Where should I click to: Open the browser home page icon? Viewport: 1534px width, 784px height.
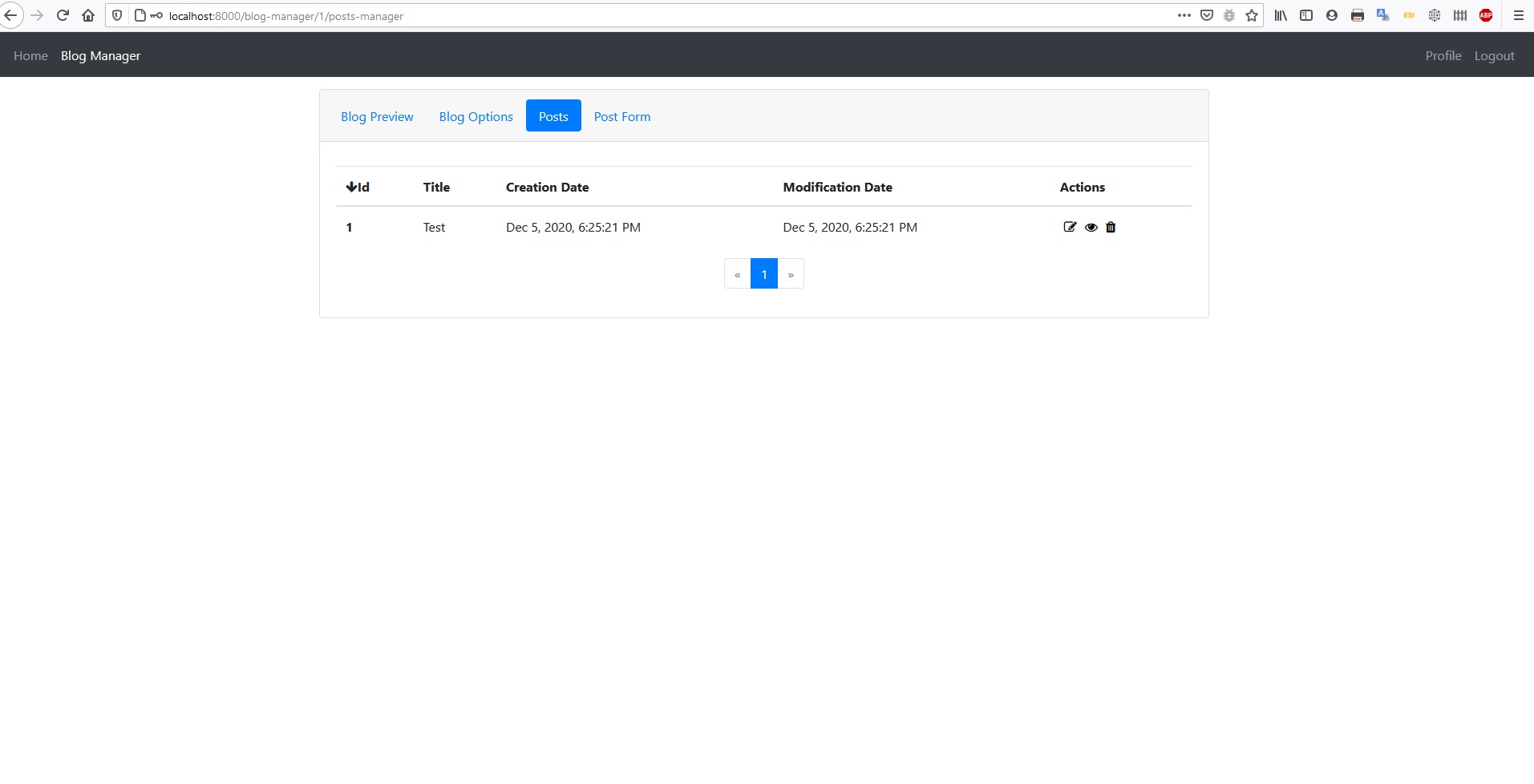click(x=88, y=15)
